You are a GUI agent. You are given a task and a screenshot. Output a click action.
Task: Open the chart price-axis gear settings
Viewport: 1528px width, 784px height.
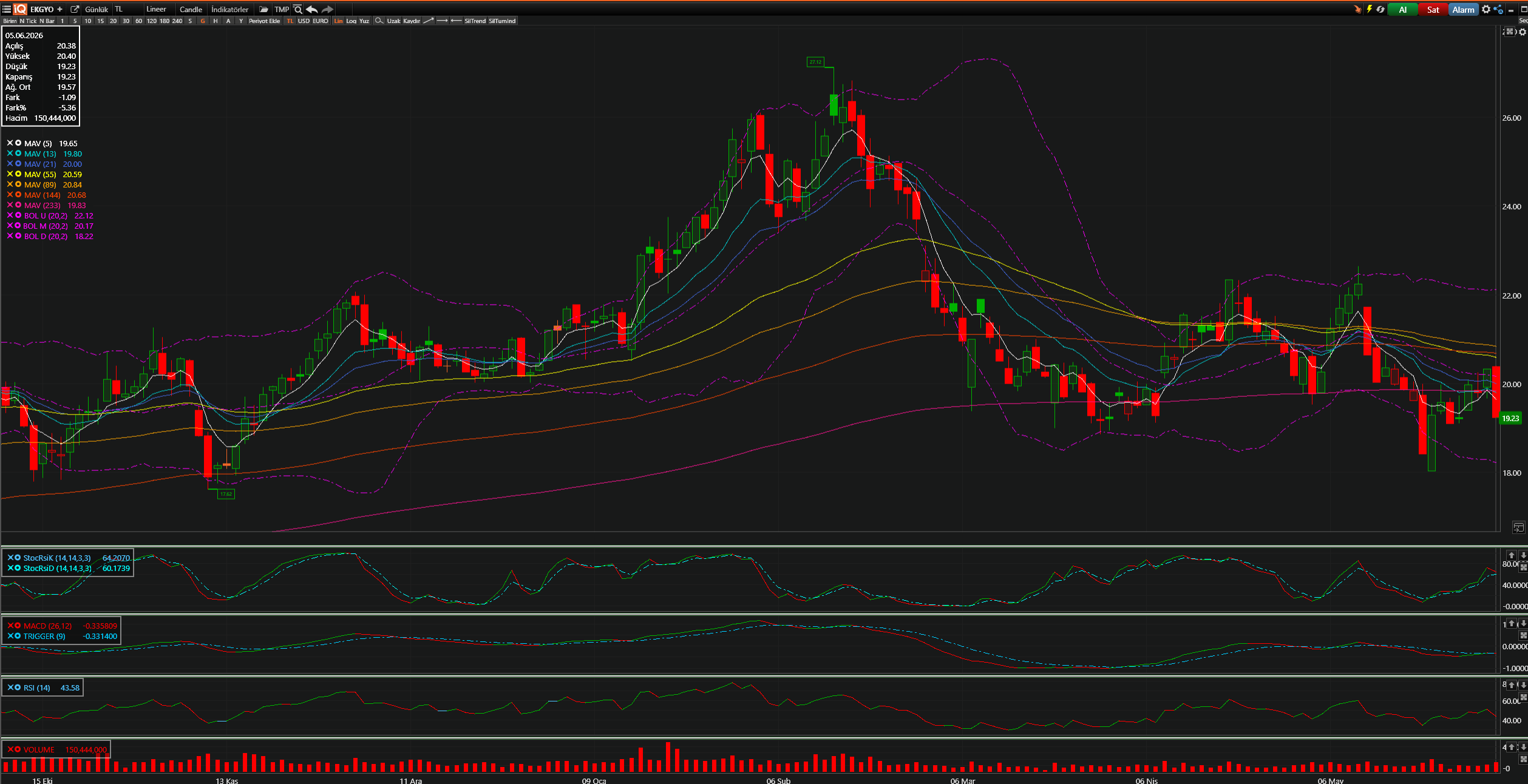(1523, 32)
